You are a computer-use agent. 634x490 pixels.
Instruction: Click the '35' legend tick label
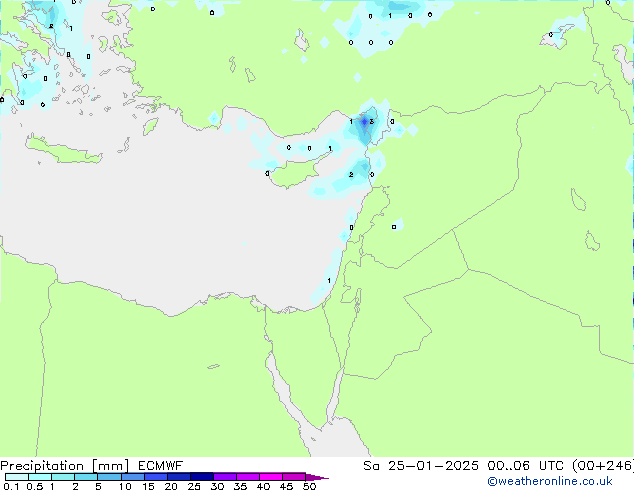coord(240,486)
